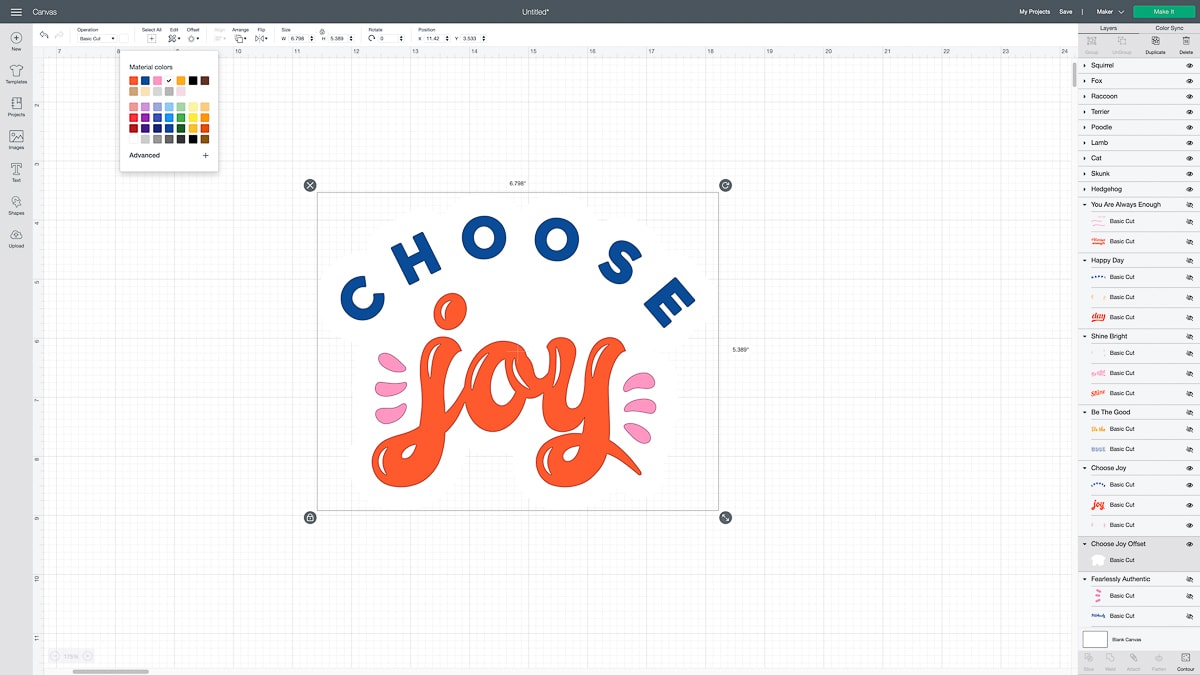Click the Make It button
The image size is (1200, 675).
click(1160, 12)
